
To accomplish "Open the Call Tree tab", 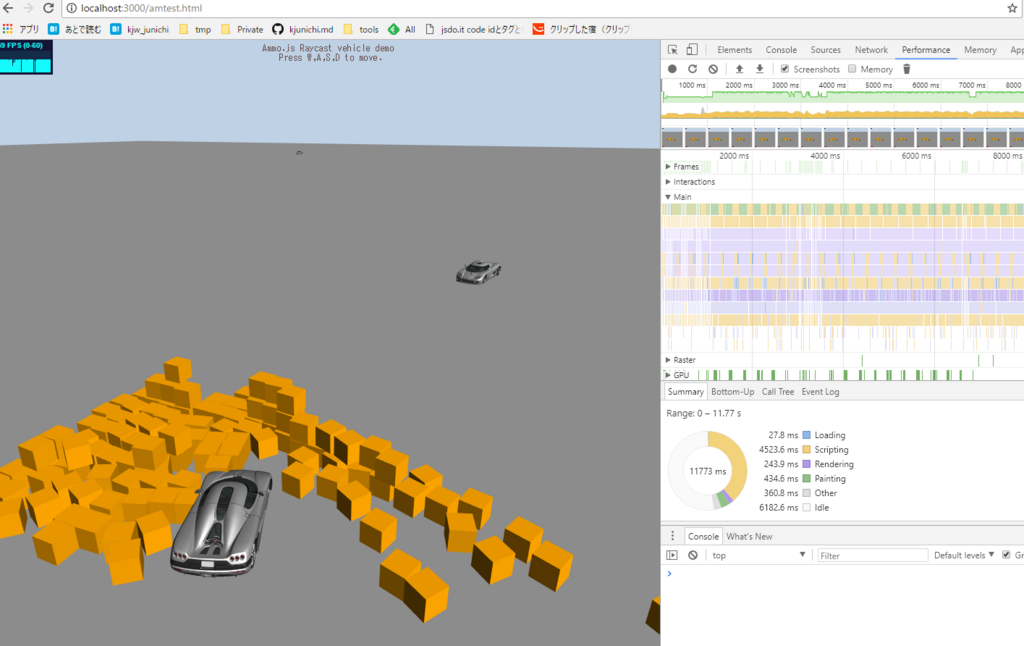I will coord(778,391).
